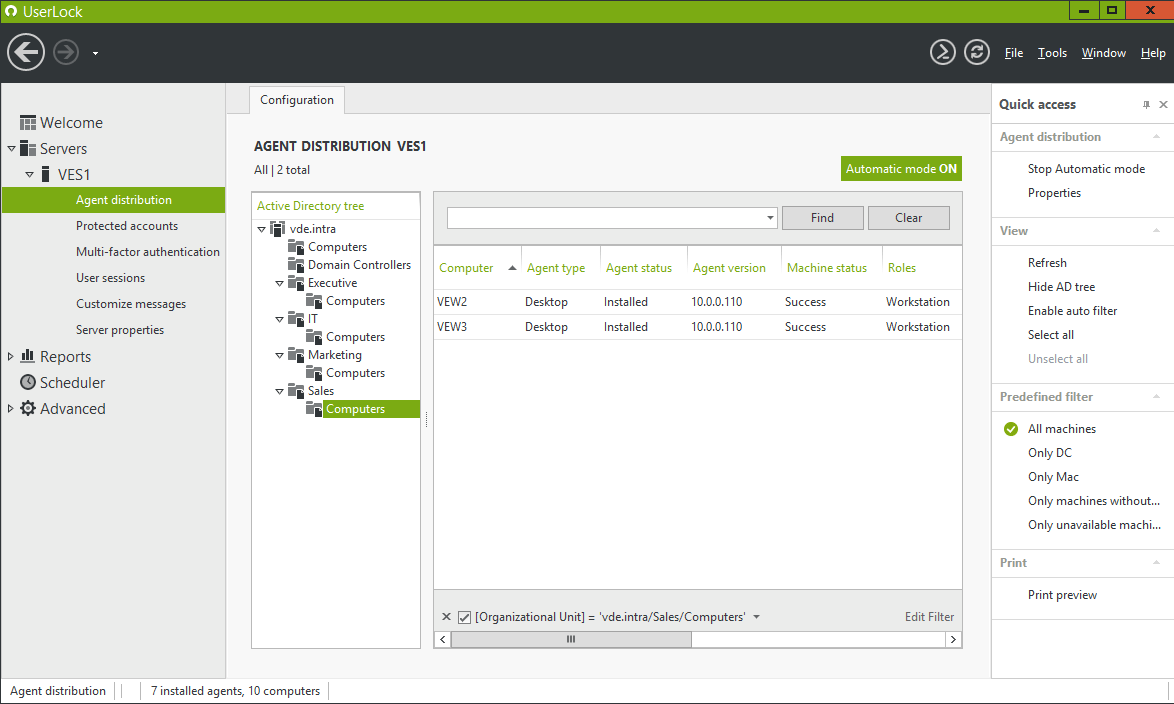Collapse the Servers tree node
This screenshot has width=1174, height=704.
pos(11,148)
